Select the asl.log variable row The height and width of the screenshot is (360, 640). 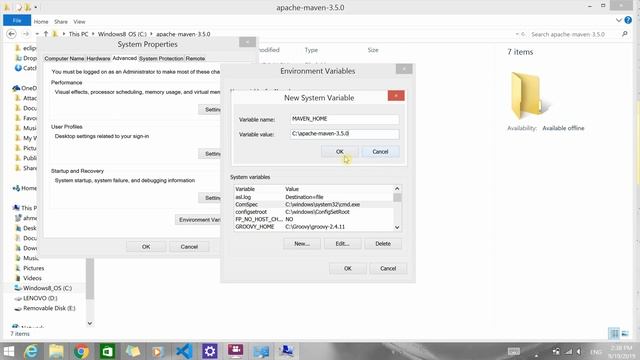(313, 197)
